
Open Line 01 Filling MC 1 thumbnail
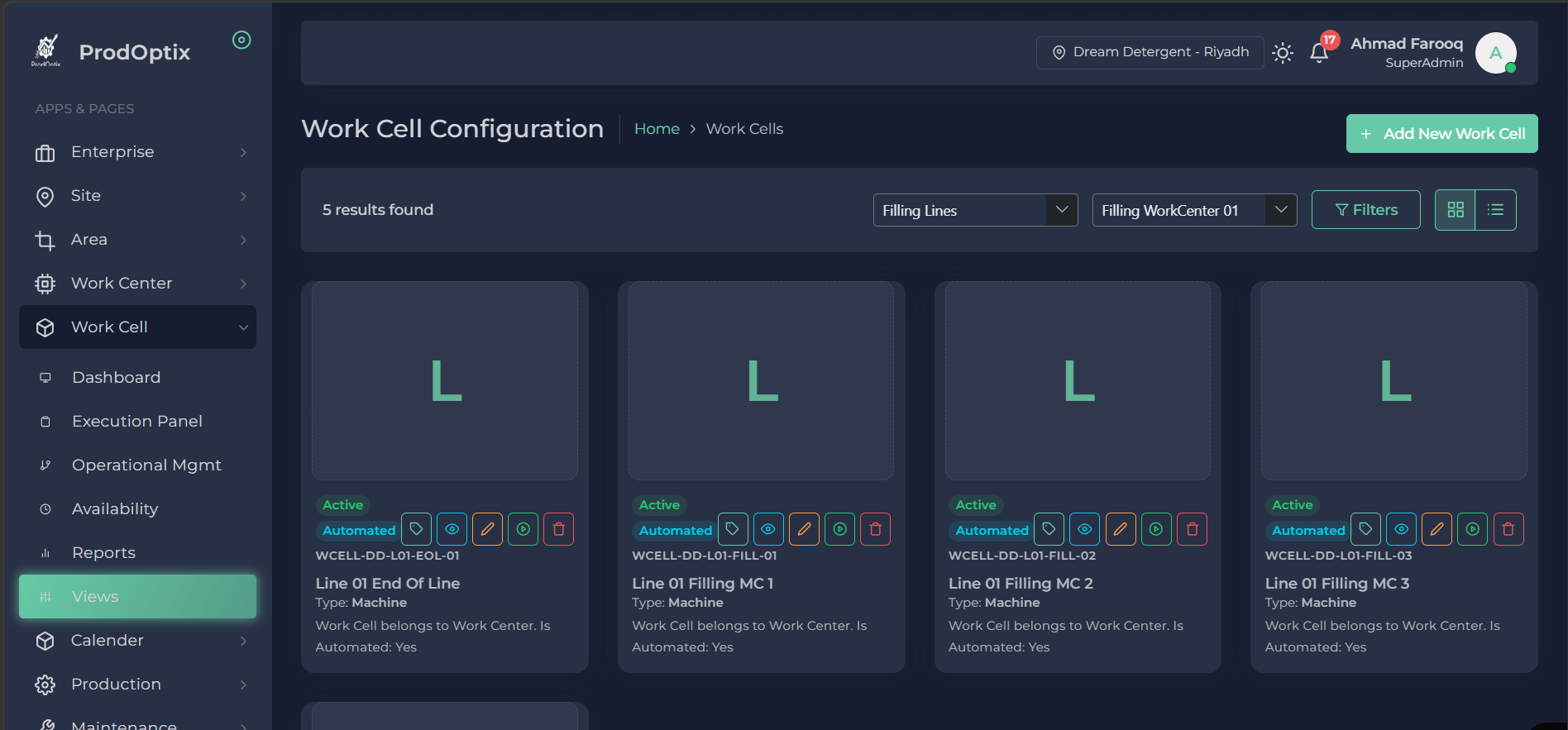(x=761, y=381)
